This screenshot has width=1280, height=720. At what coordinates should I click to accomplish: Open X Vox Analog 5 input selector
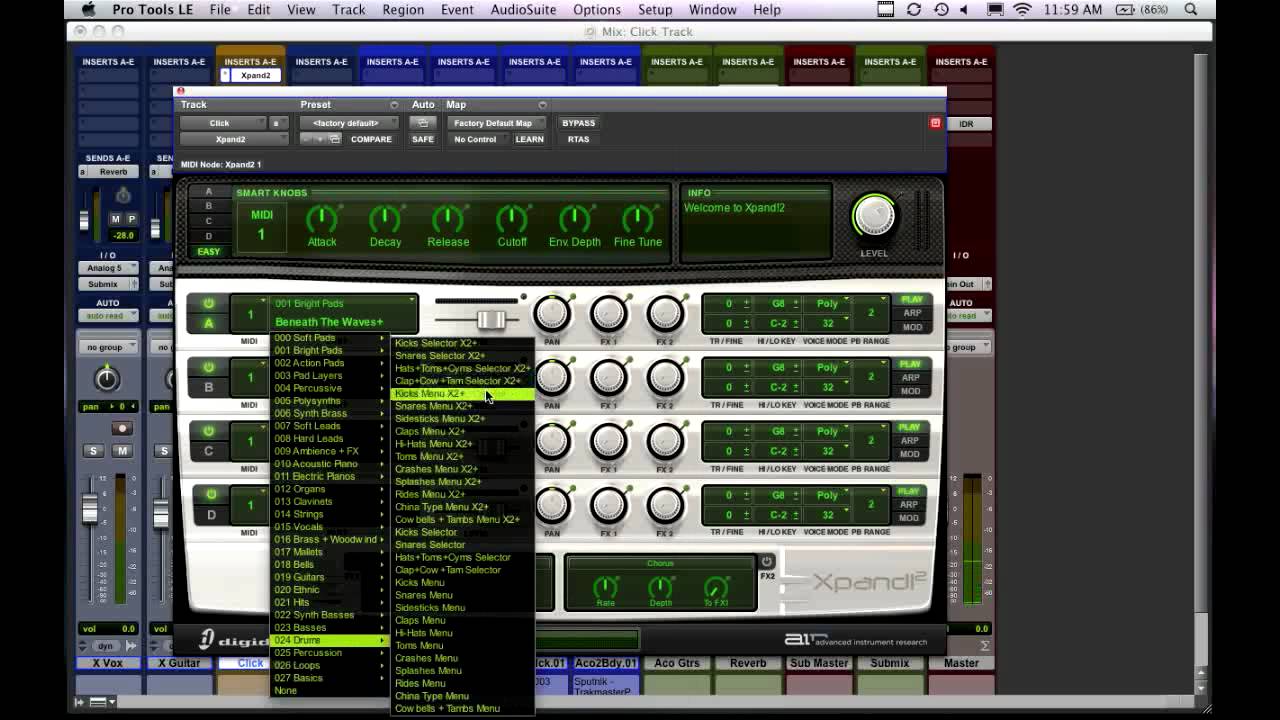(107, 268)
